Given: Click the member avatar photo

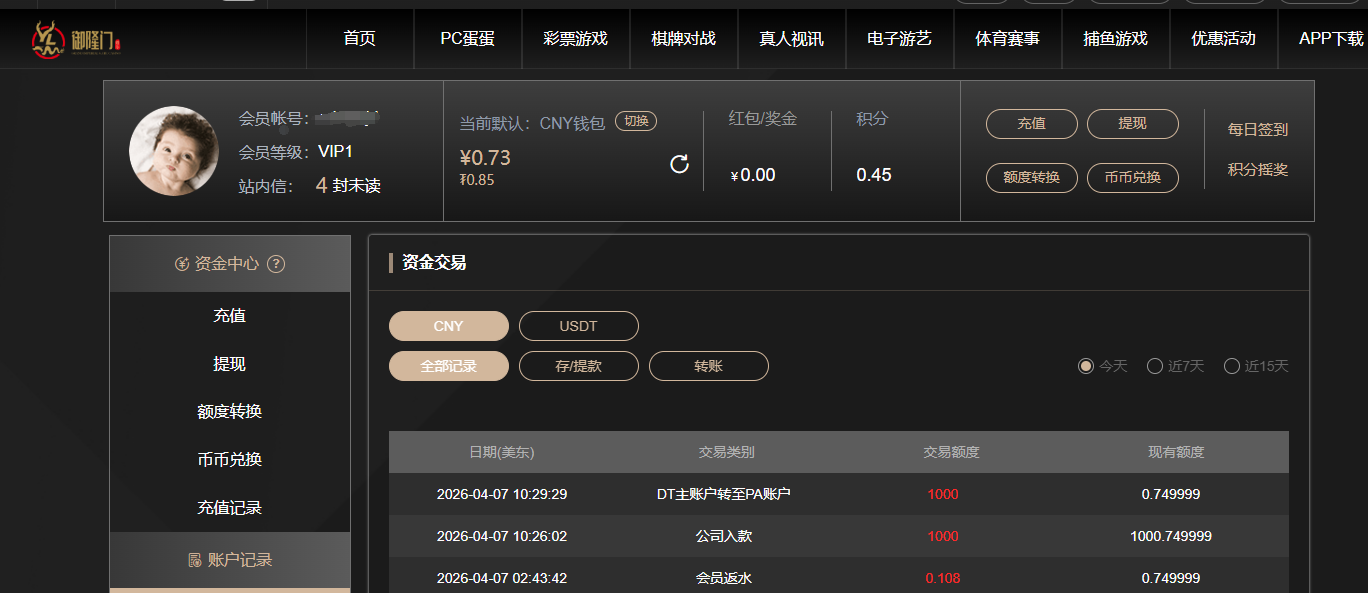Looking at the screenshot, I should tap(173, 151).
